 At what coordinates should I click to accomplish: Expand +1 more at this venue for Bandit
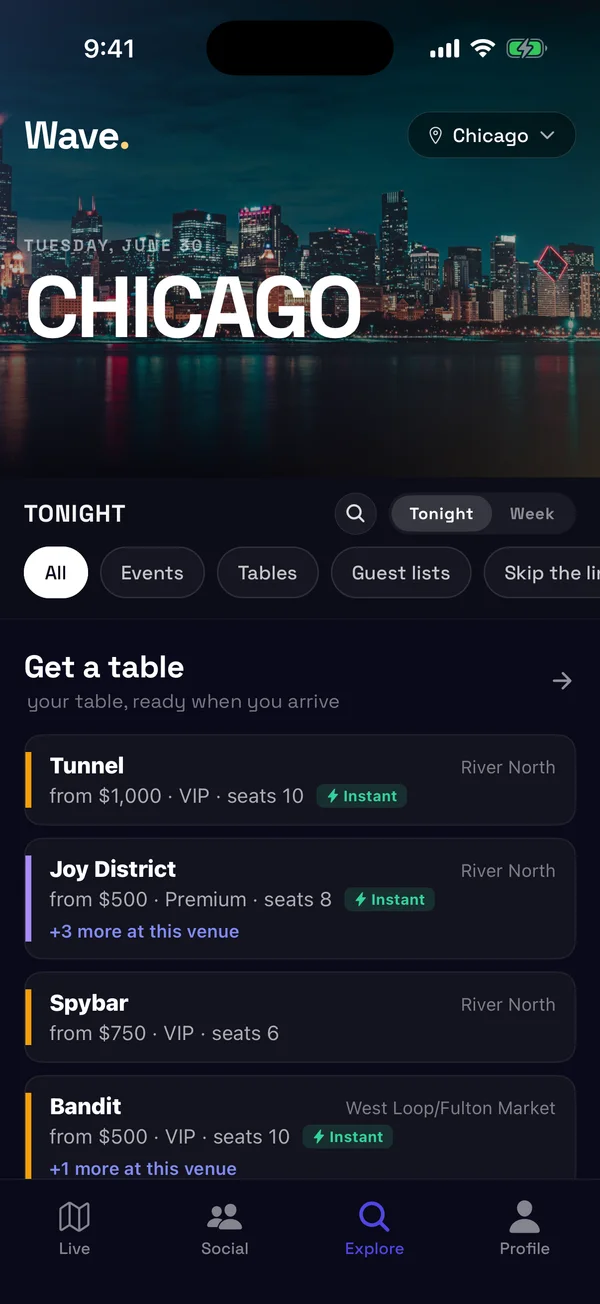(143, 1168)
